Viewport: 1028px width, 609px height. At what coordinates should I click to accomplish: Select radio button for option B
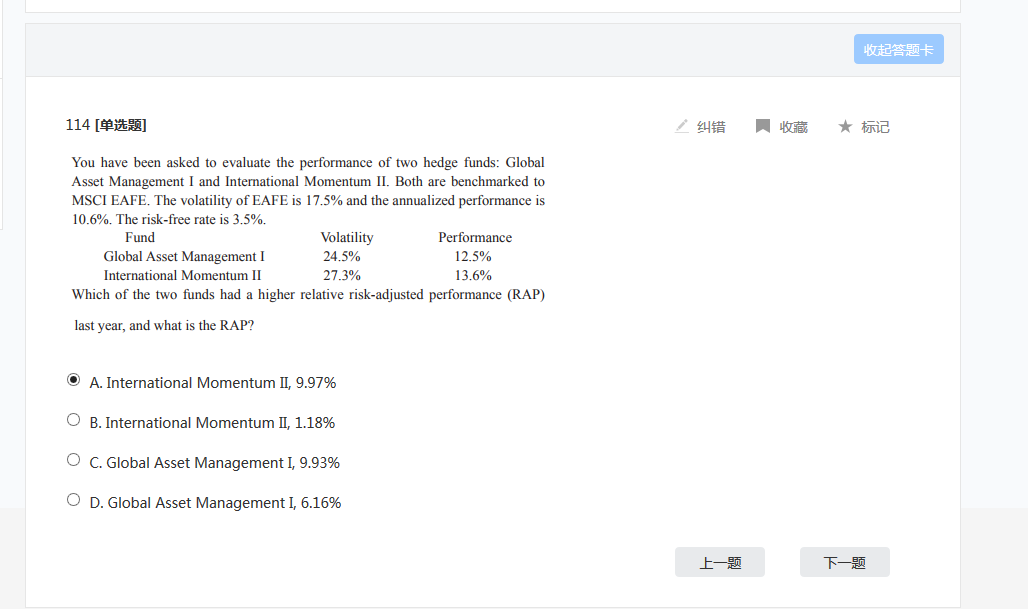pos(73,420)
